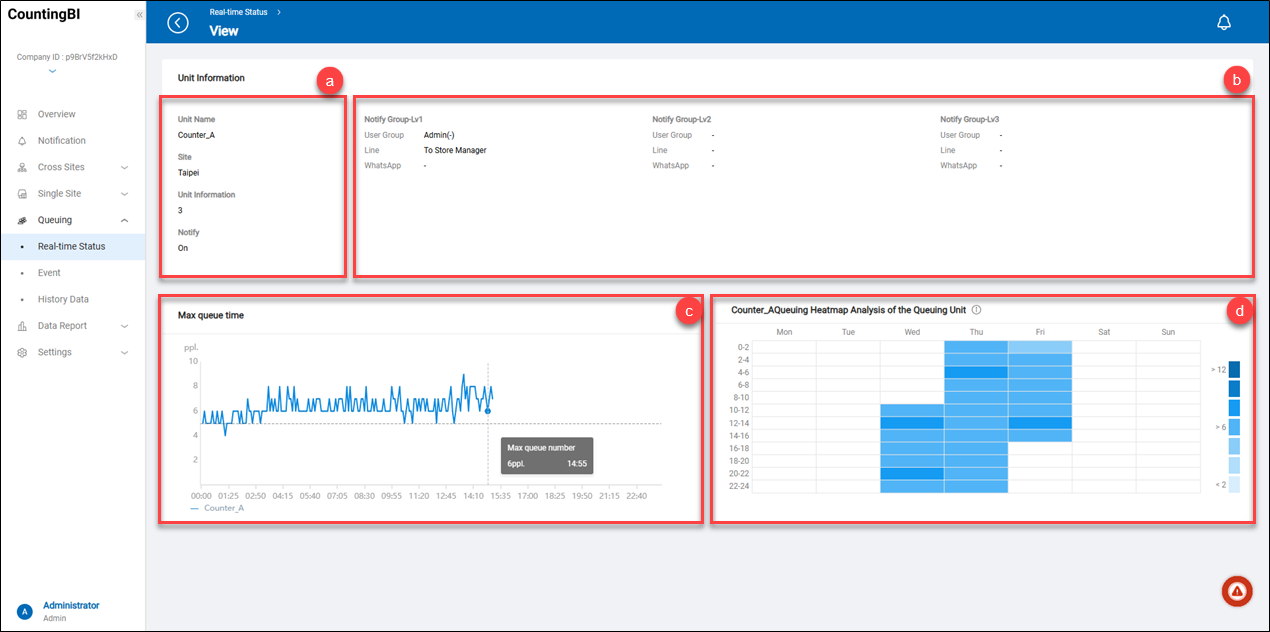Expand the Company ID dropdown chevron

52,71
